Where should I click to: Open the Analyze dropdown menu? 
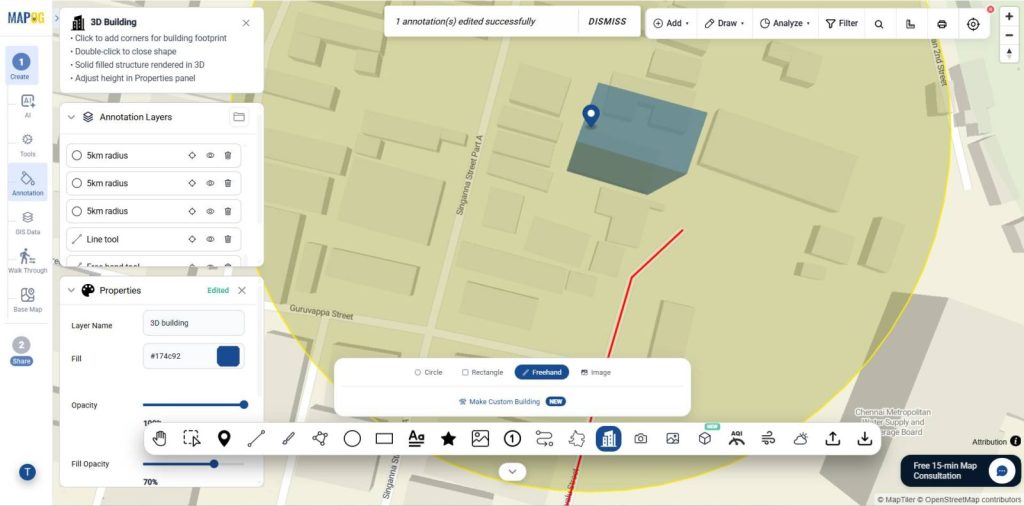click(x=784, y=24)
